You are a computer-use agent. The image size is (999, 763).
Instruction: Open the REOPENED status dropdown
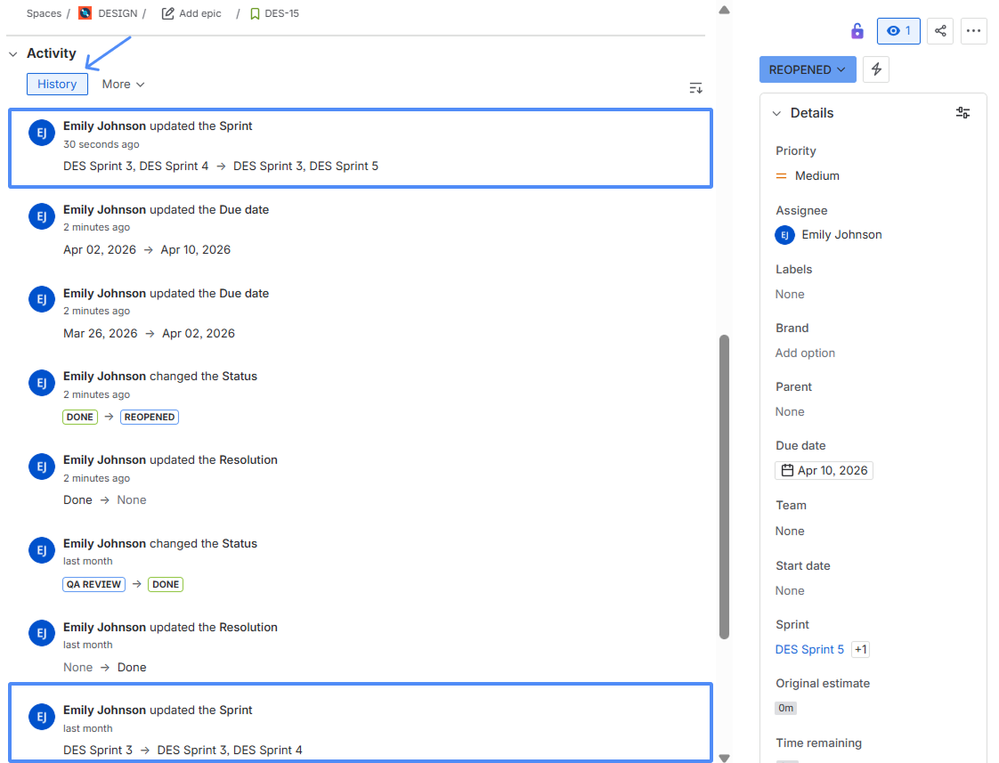coord(807,69)
